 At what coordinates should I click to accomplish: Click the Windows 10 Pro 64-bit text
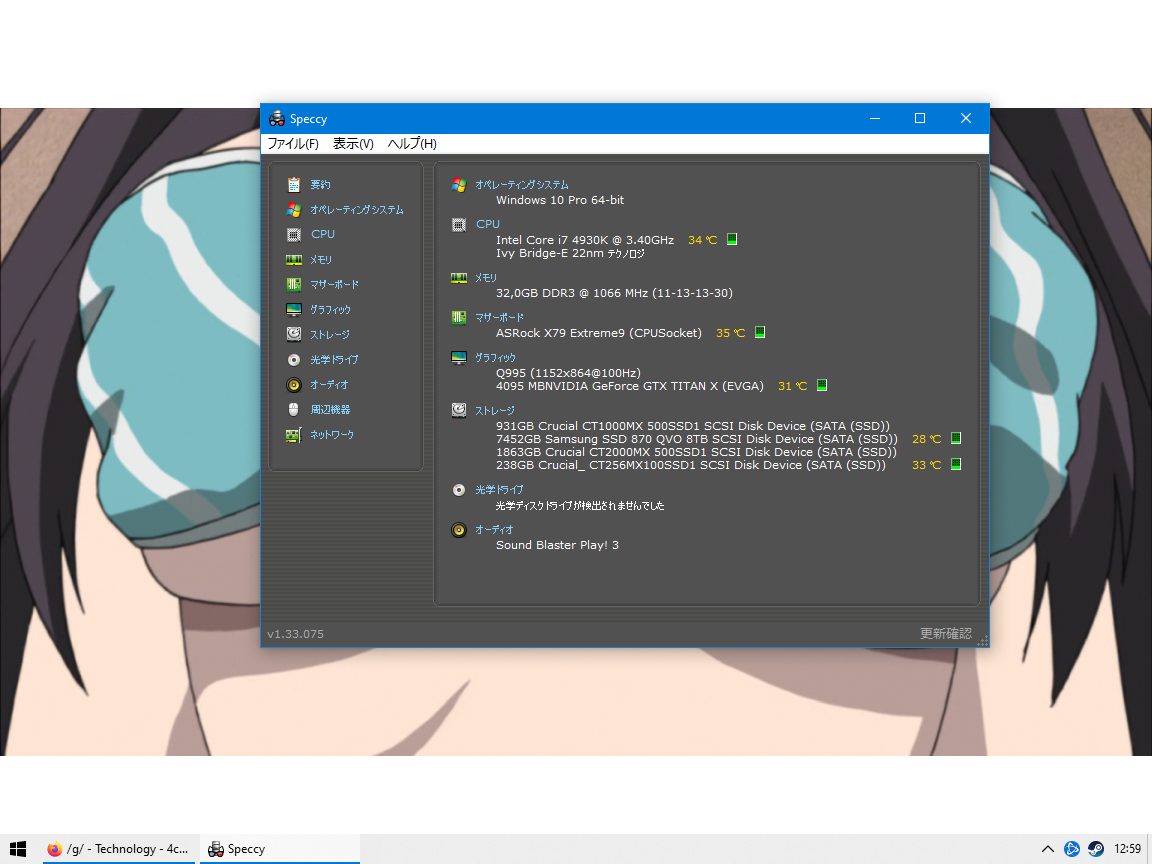pyautogui.click(x=560, y=200)
